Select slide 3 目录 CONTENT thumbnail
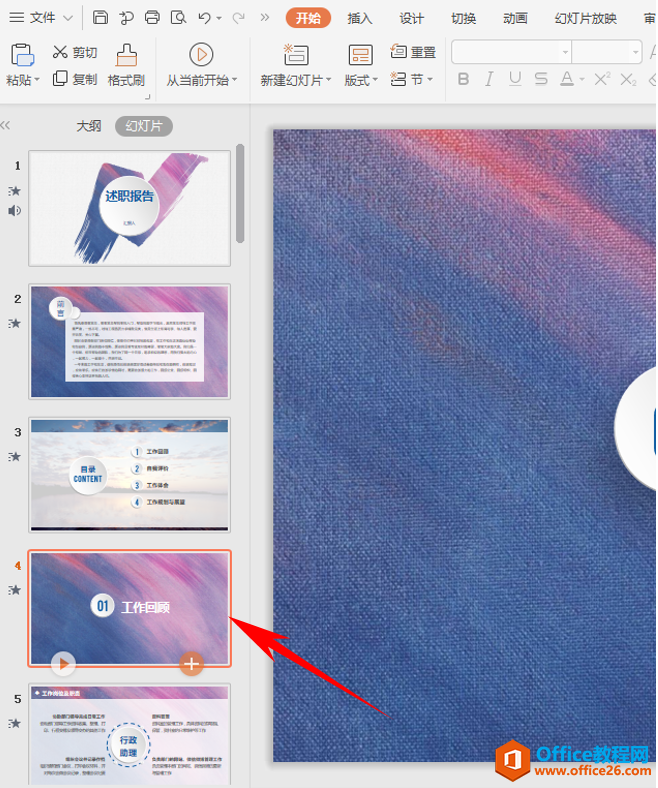Image resolution: width=658 pixels, height=788 pixels. point(130,475)
